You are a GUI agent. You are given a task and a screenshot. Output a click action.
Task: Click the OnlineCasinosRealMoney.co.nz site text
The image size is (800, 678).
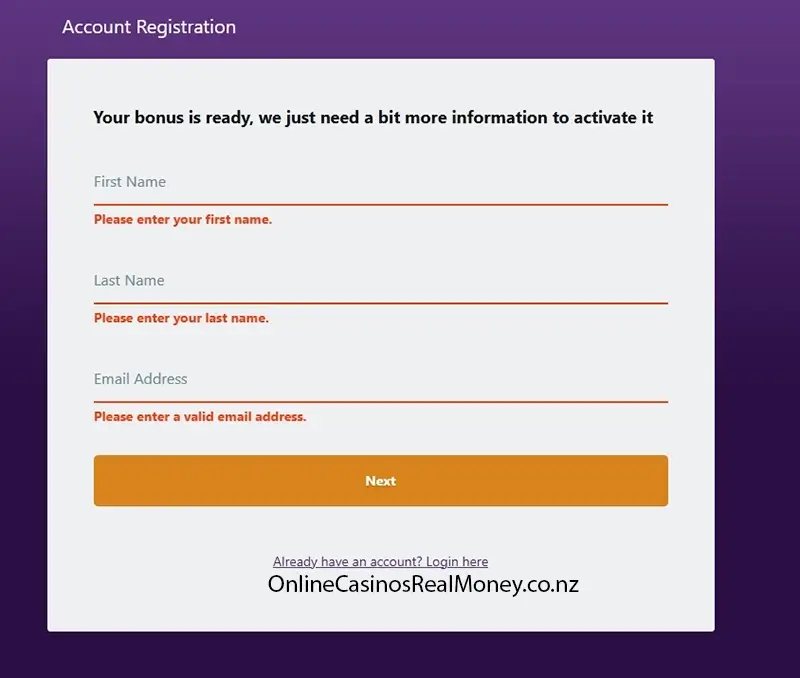pyautogui.click(x=424, y=583)
